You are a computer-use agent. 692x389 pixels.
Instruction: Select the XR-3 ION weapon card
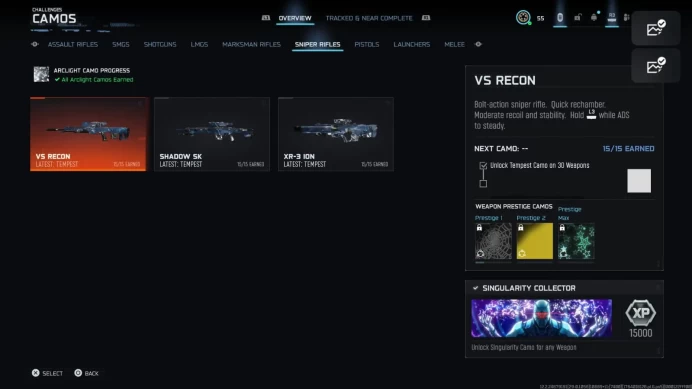coord(336,134)
